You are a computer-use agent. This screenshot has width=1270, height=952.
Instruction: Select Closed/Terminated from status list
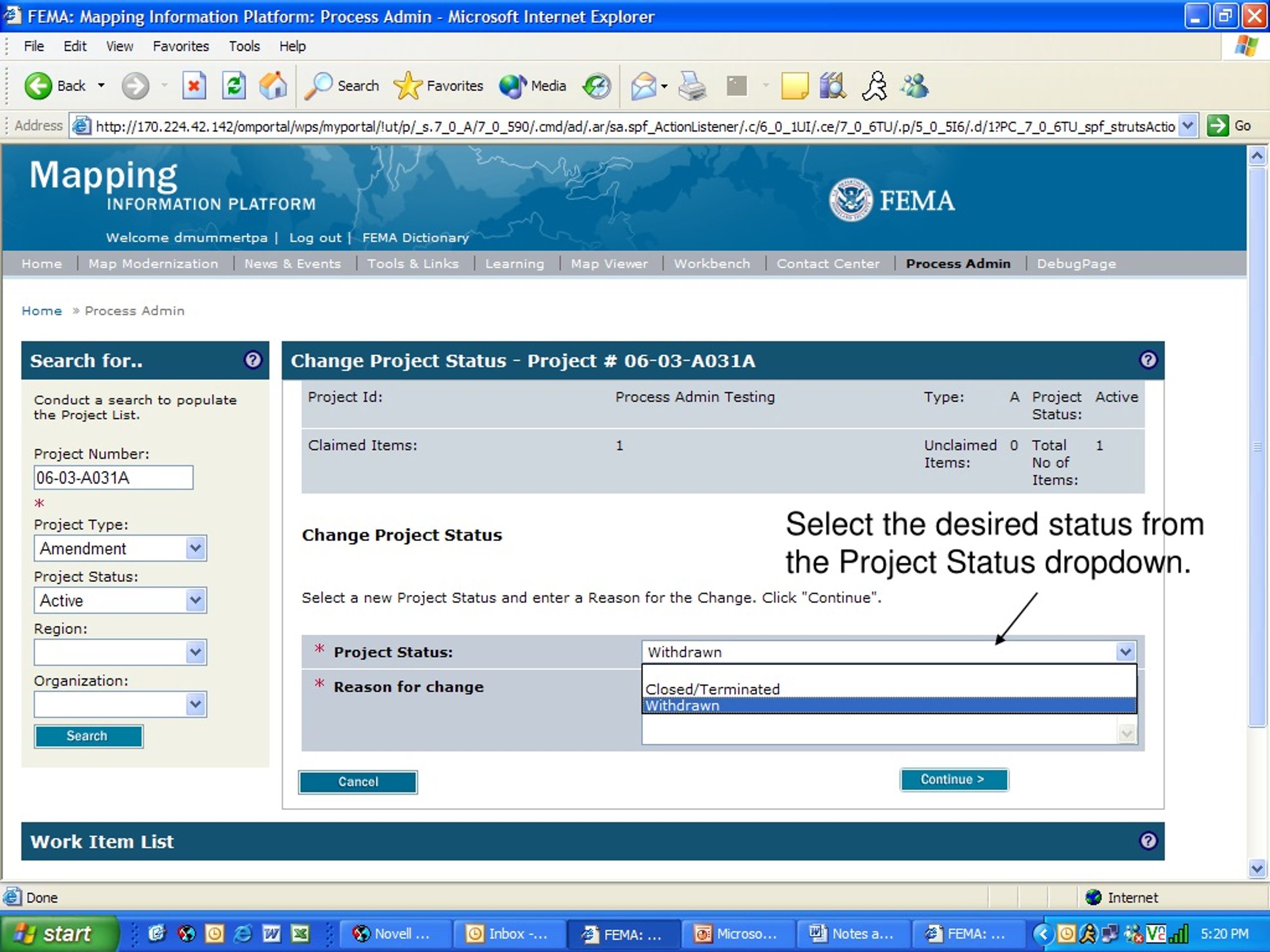889,689
